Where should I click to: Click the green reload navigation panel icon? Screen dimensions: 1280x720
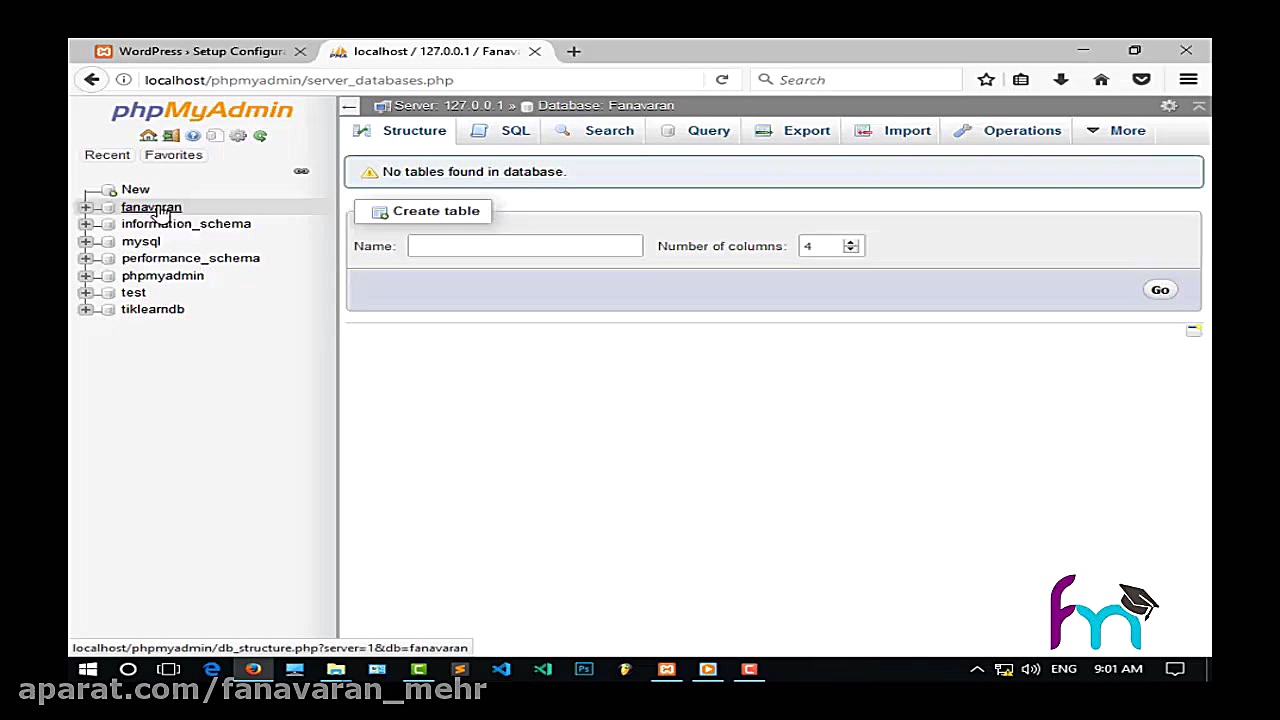[x=260, y=136]
